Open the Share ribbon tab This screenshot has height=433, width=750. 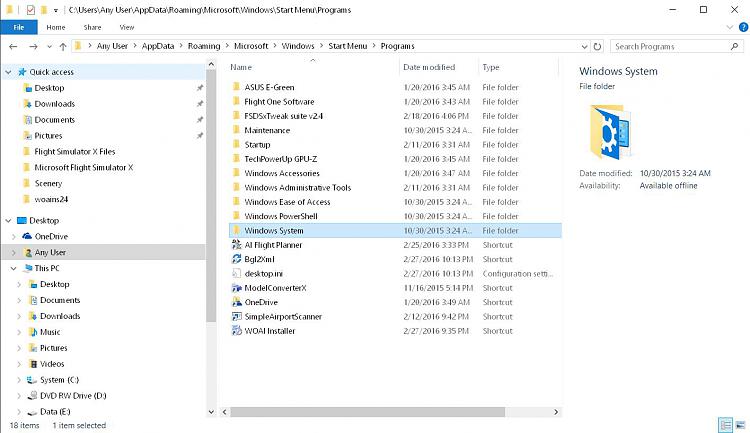tap(92, 27)
